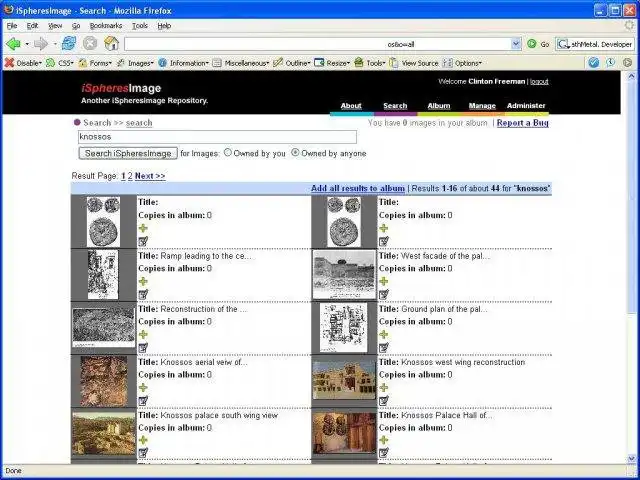Add Knossos west wing reconstruction to album
640x480 pixels.
pyautogui.click(x=383, y=387)
